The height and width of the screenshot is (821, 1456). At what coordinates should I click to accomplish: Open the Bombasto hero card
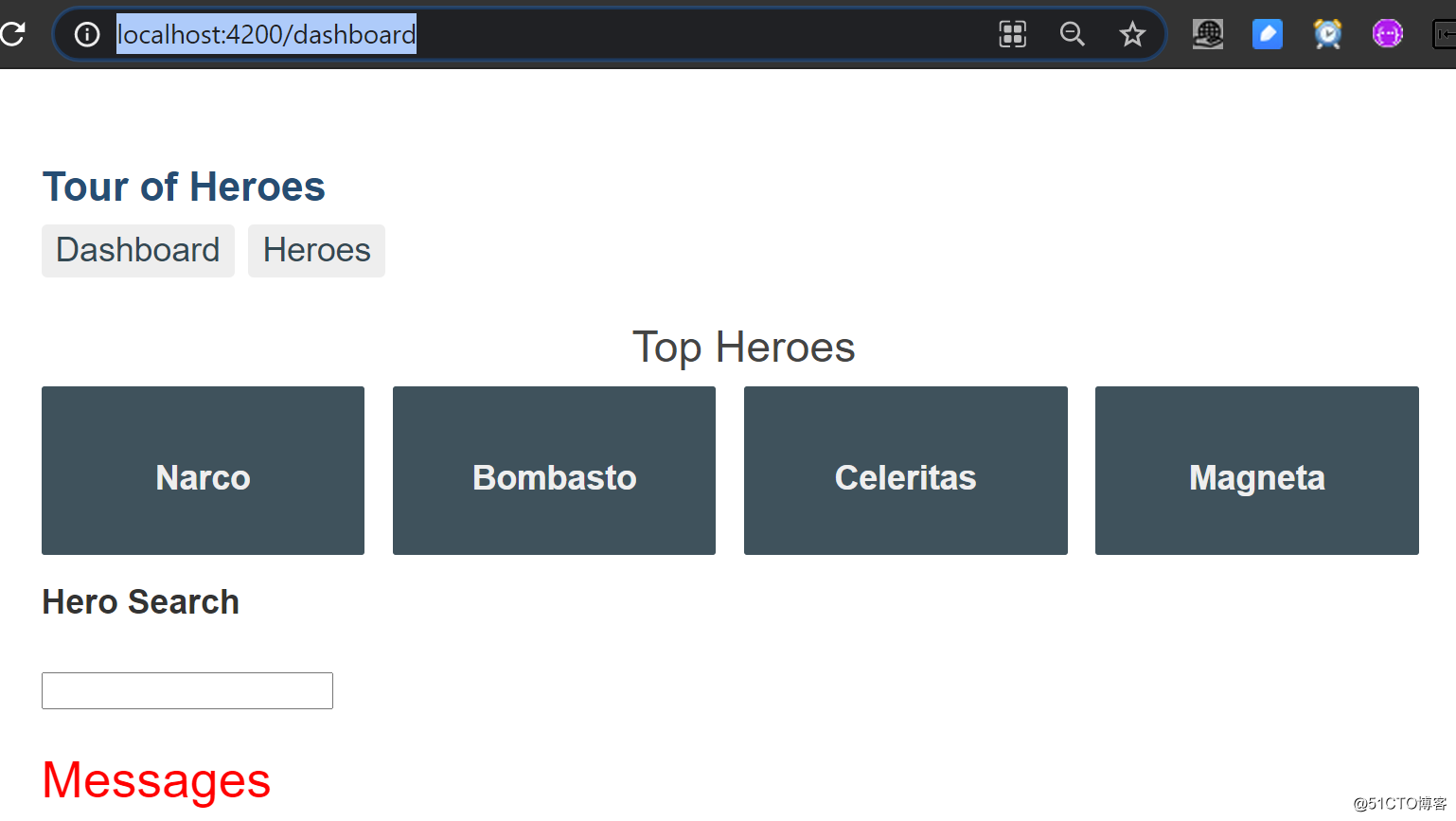[554, 471]
